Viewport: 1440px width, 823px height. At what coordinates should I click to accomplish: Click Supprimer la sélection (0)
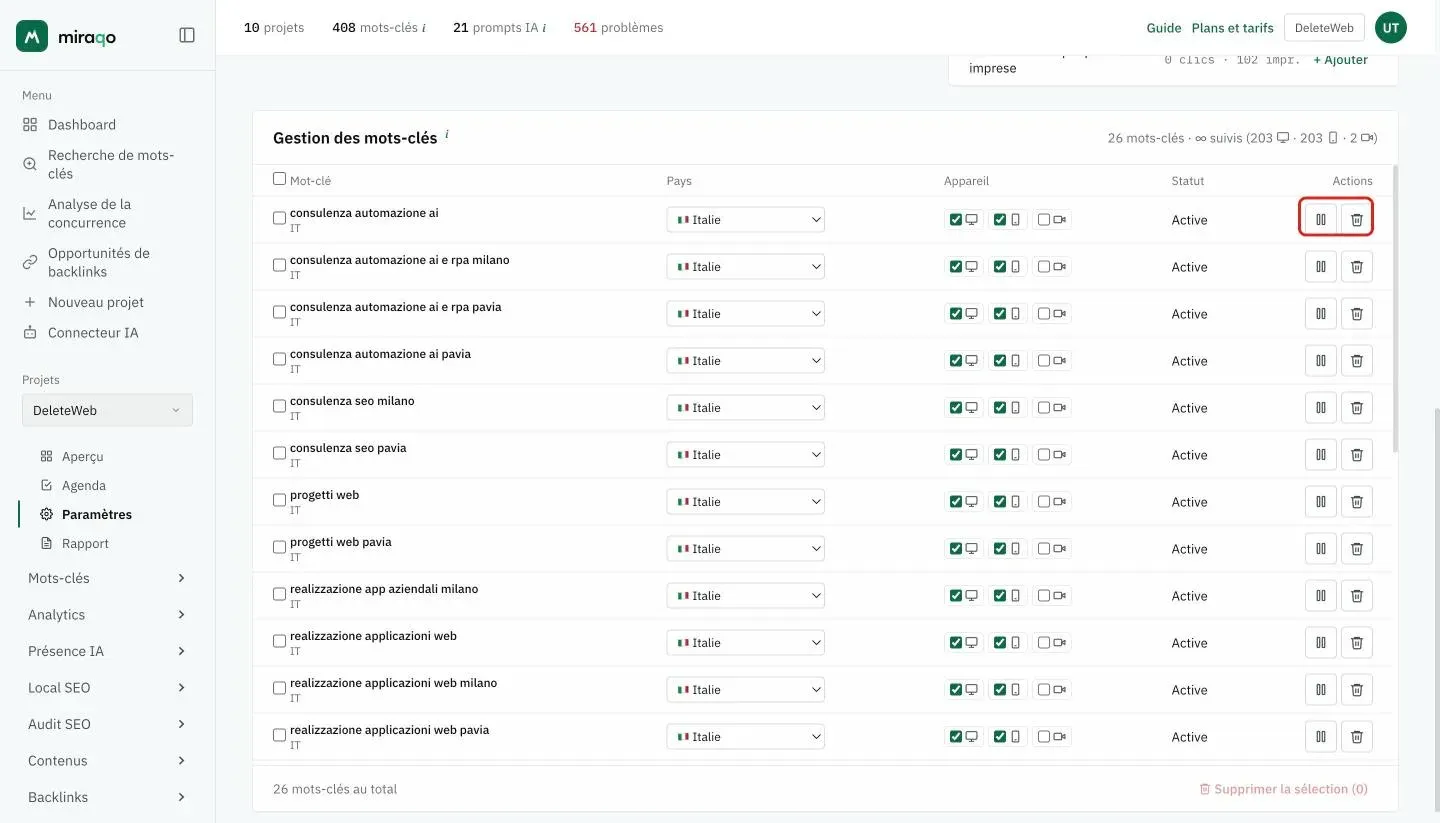click(1283, 789)
